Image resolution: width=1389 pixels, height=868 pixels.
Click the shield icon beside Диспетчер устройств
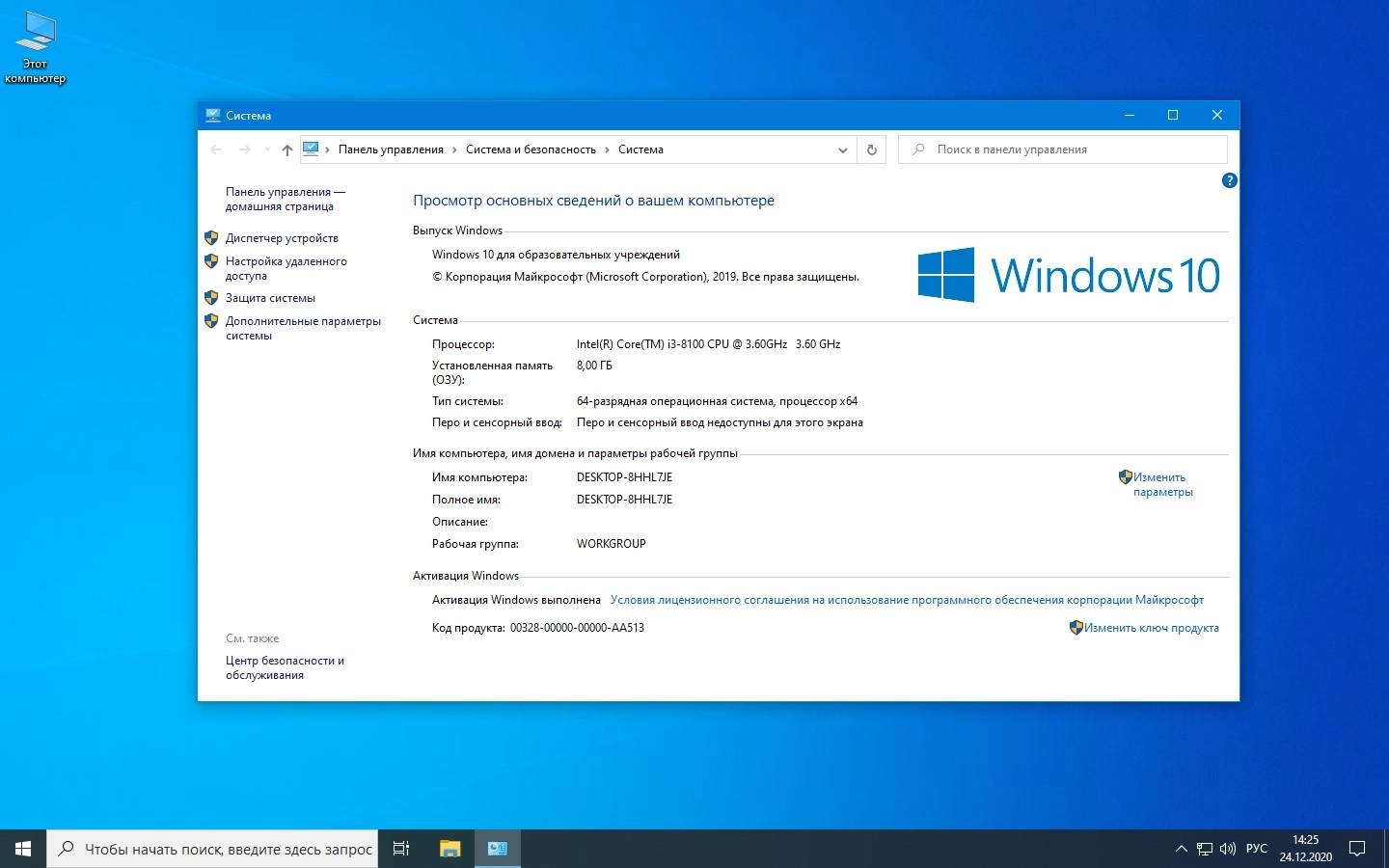(x=211, y=237)
